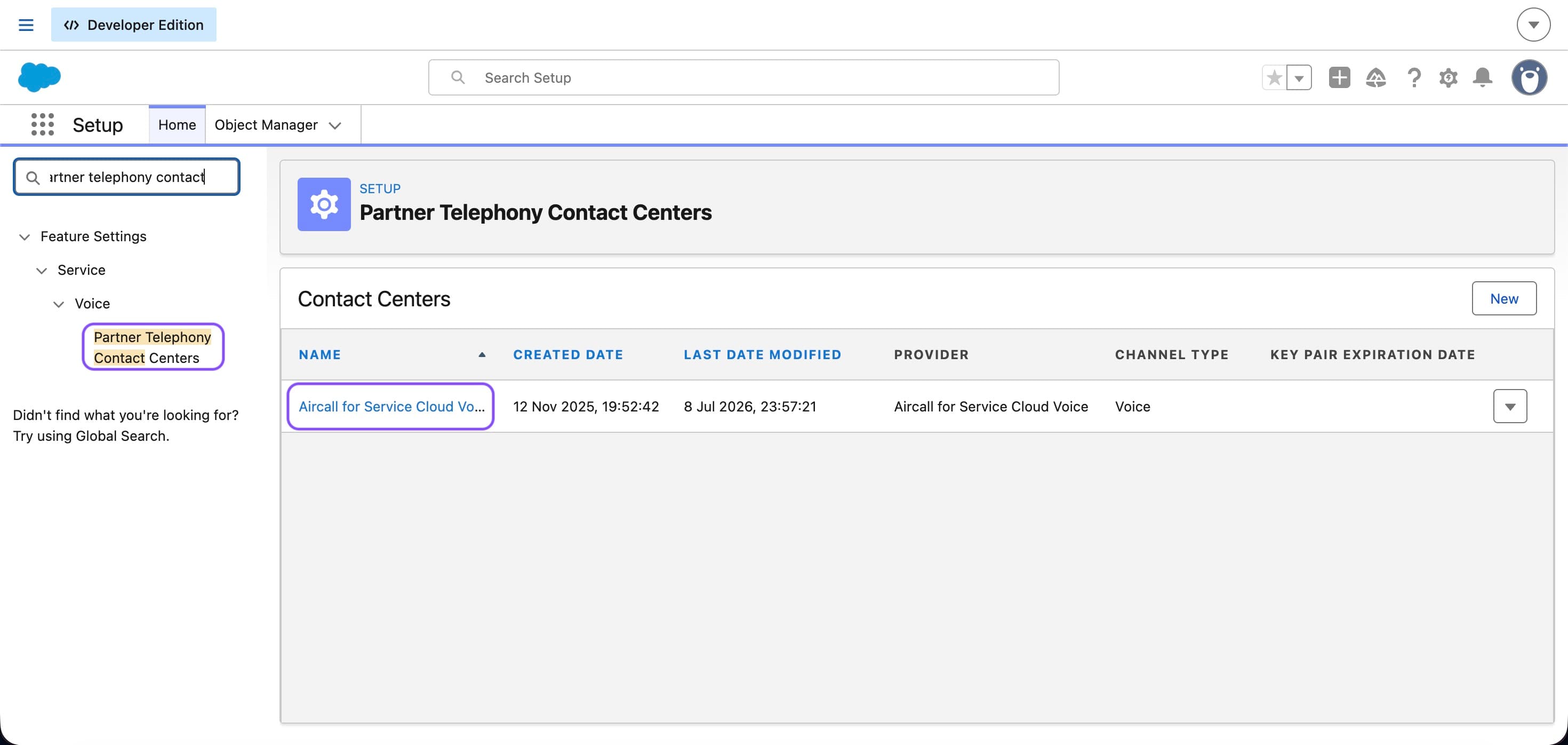The image size is (1568, 745).
Task: Click the Setup app name label
Action: (x=98, y=125)
